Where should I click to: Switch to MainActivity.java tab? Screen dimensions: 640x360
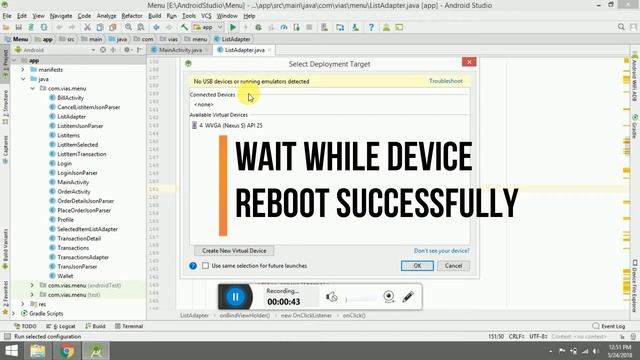coord(180,50)
